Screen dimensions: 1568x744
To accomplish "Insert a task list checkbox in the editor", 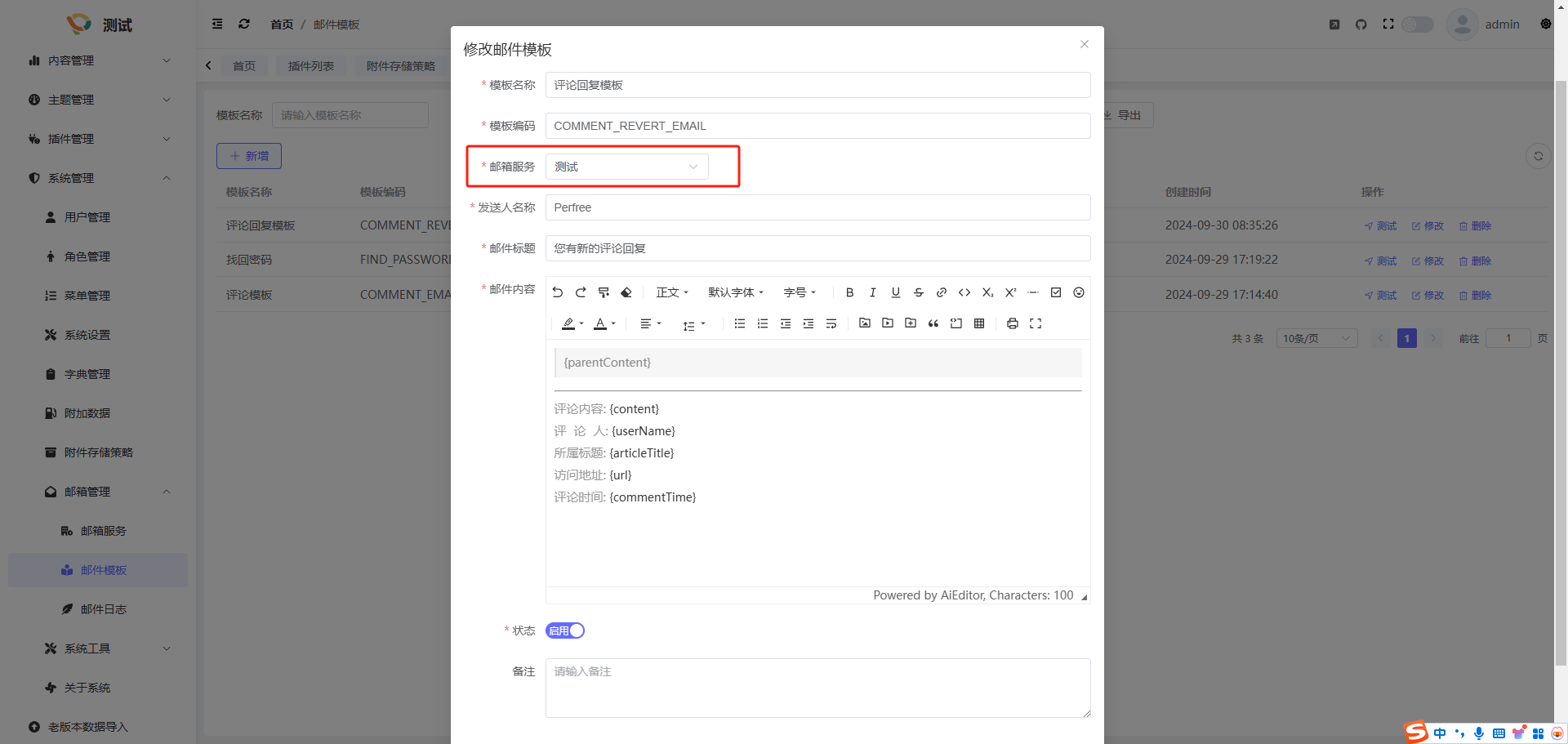I will [x=1055, y=292].
